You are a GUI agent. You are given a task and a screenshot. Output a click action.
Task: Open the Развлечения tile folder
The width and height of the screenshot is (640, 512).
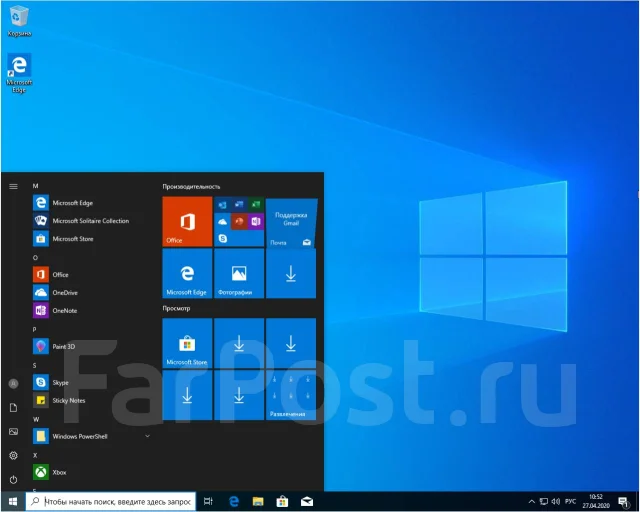pos(291,395)
